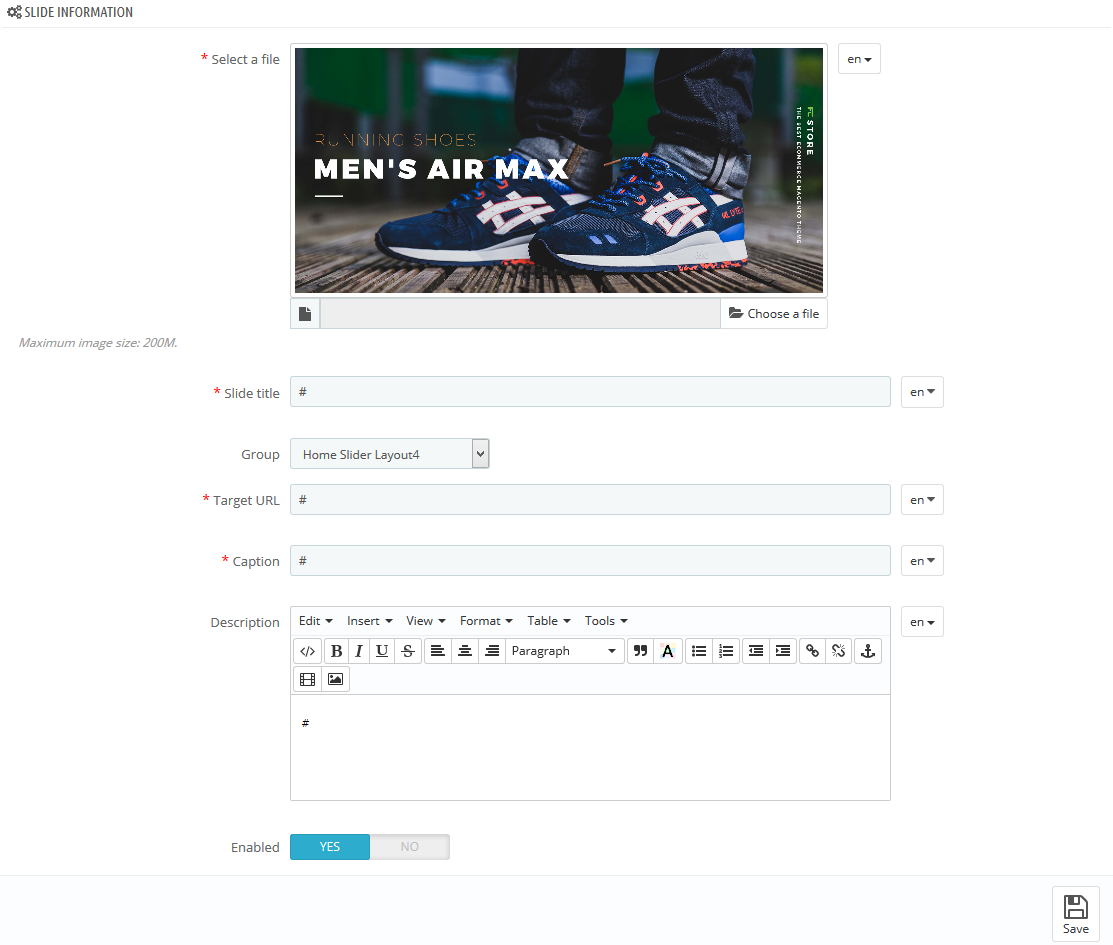Set Enabled to YES
1113x945 pixels.
point(330,847)
